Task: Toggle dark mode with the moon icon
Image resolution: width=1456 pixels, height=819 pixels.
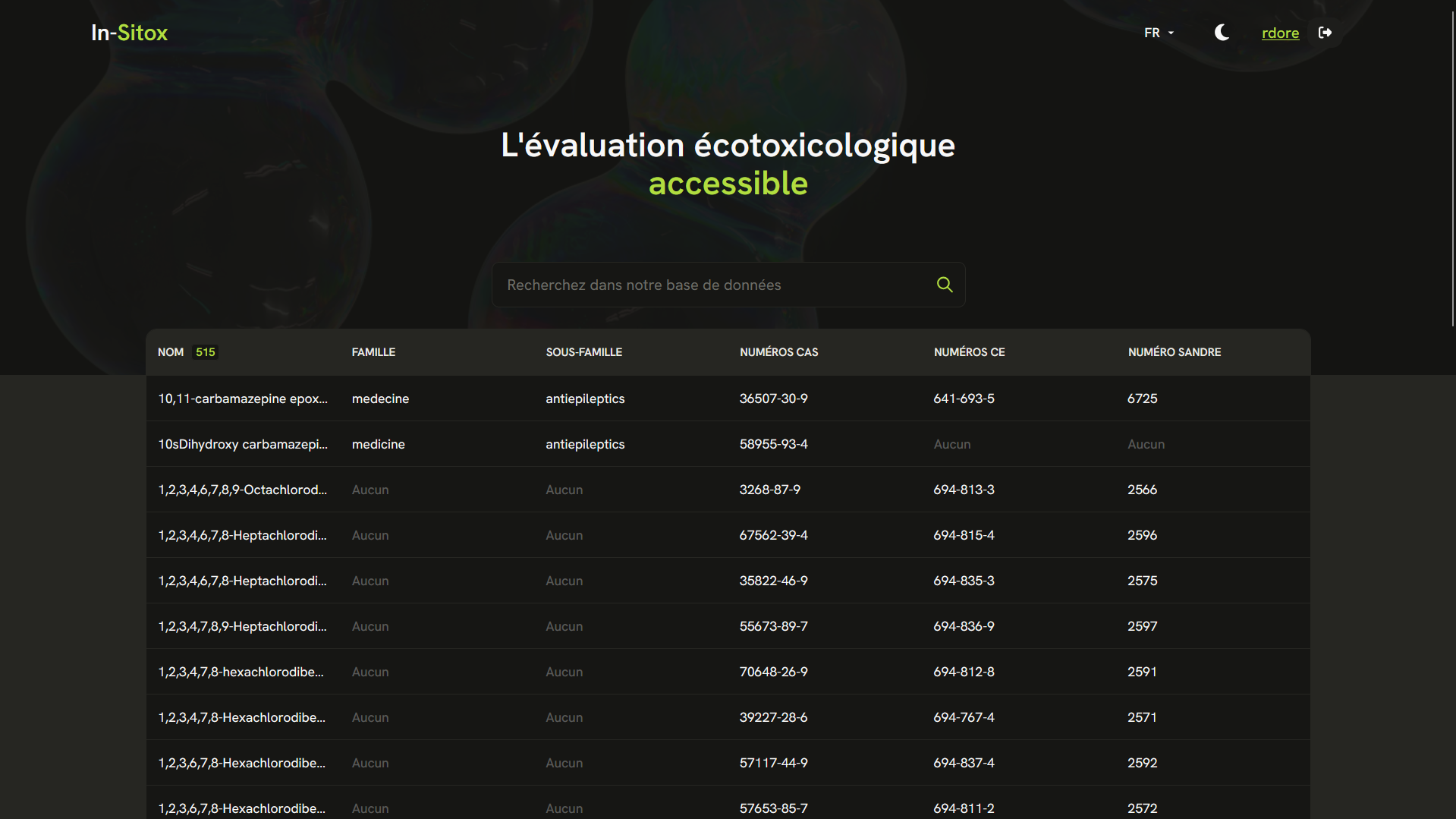Action: (1222, 33)
